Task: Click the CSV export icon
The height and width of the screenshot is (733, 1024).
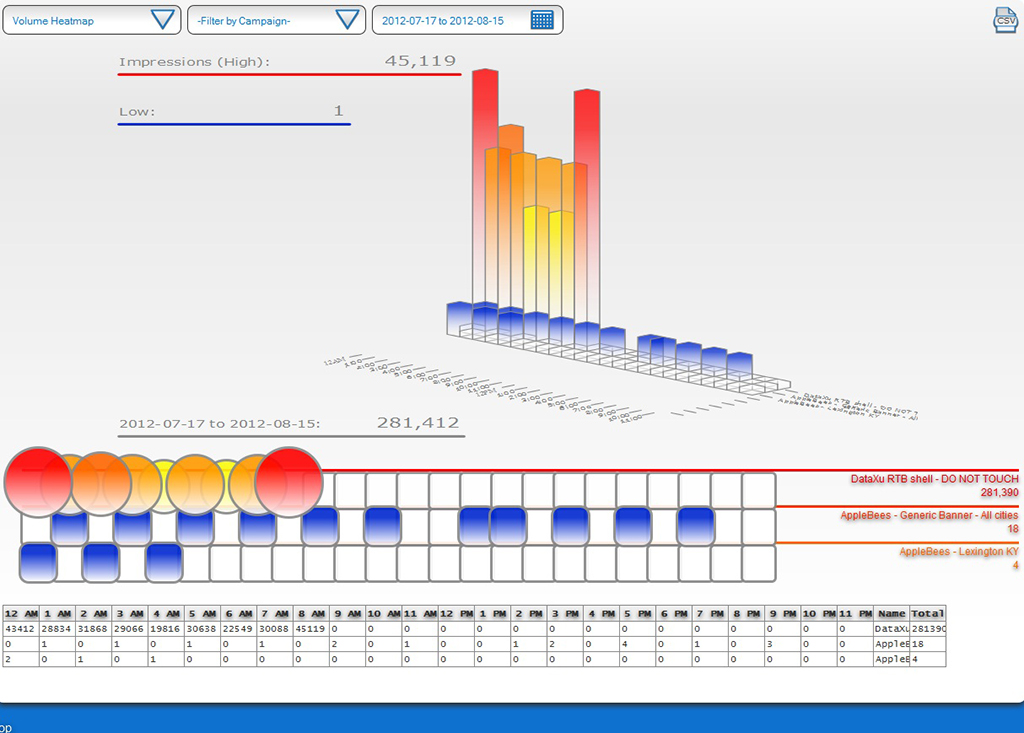Action: [1004, 20]
